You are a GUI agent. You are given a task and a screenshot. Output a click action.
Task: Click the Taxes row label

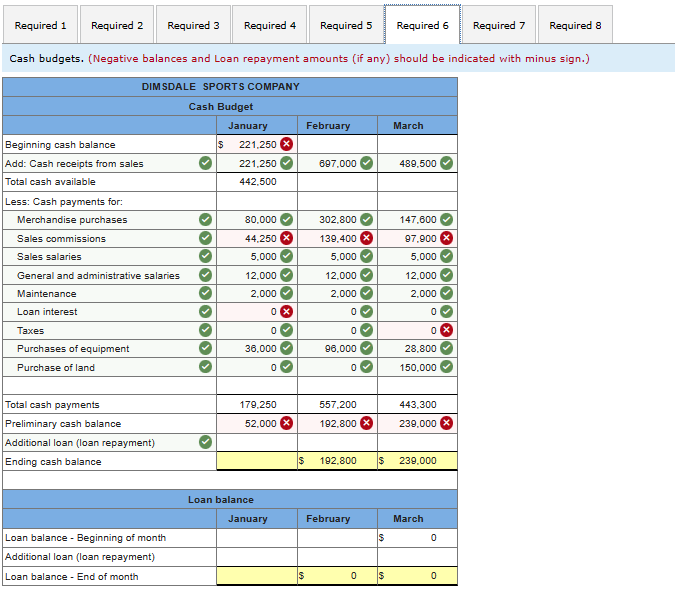[x=31, y=330]
